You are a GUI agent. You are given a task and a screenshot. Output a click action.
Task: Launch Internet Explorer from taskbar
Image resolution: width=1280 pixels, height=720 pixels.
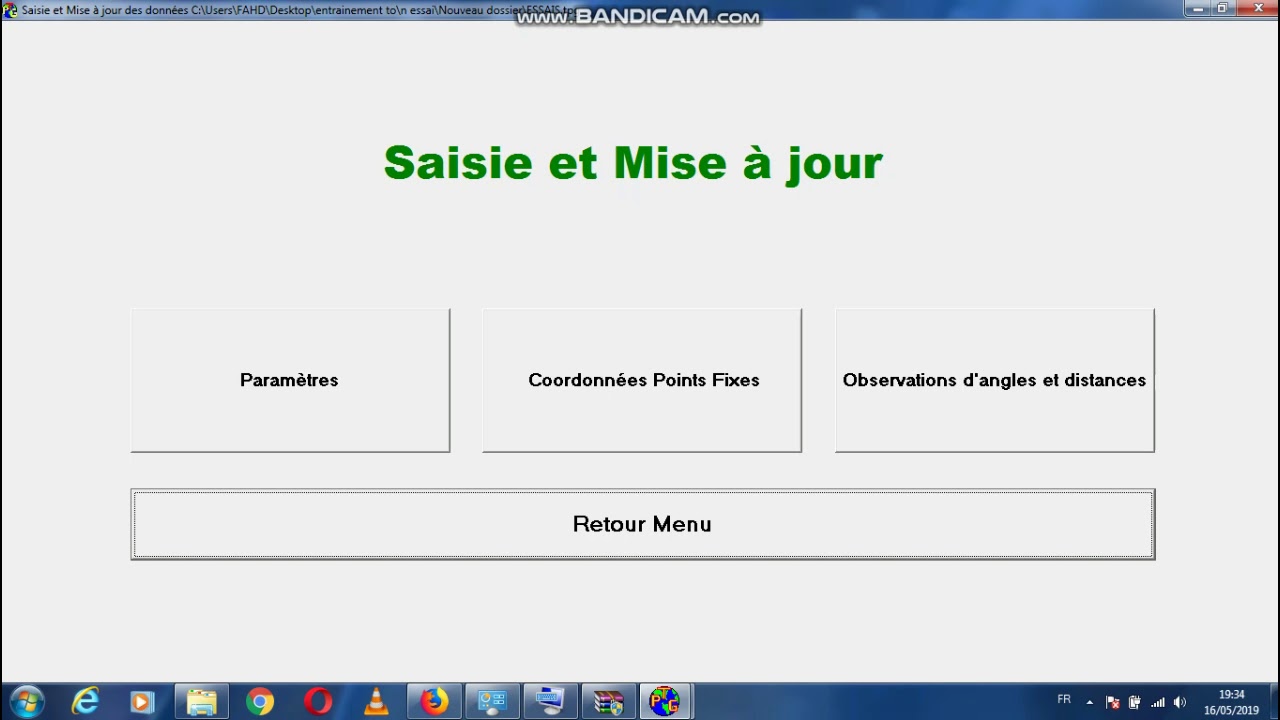[x=85, y=702]
